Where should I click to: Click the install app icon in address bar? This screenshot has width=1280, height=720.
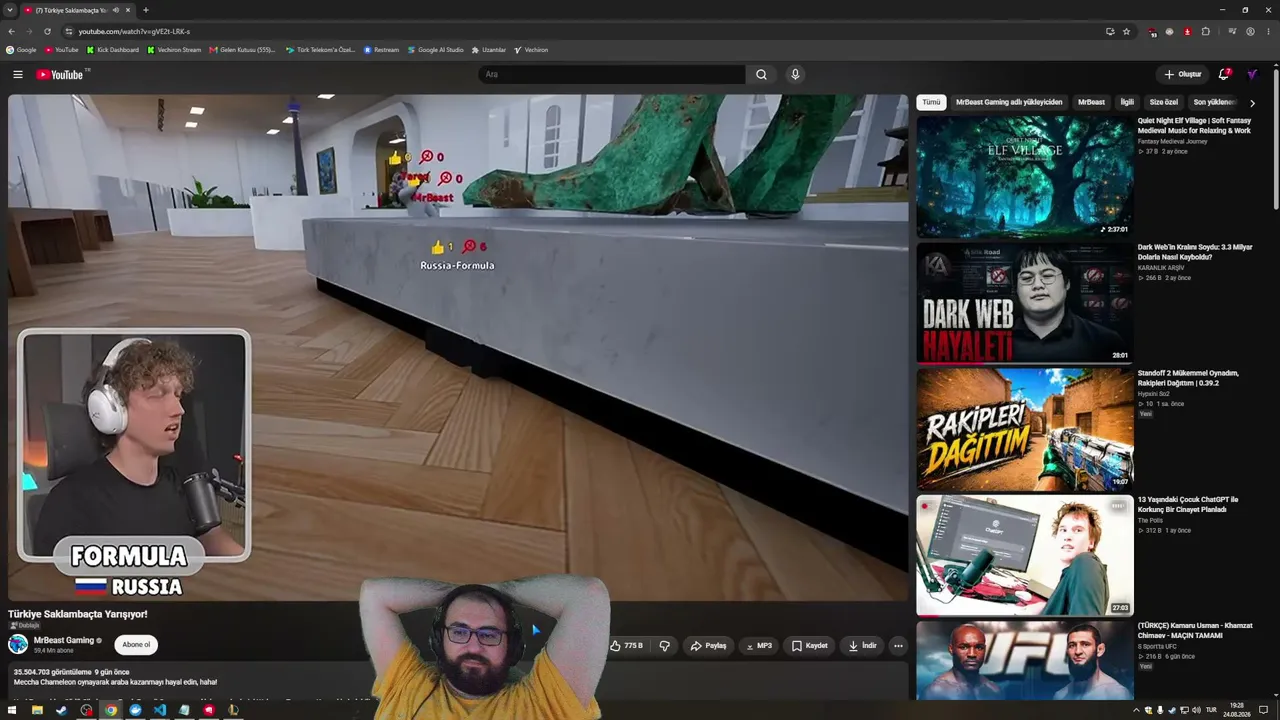(x=1110, y=31)
